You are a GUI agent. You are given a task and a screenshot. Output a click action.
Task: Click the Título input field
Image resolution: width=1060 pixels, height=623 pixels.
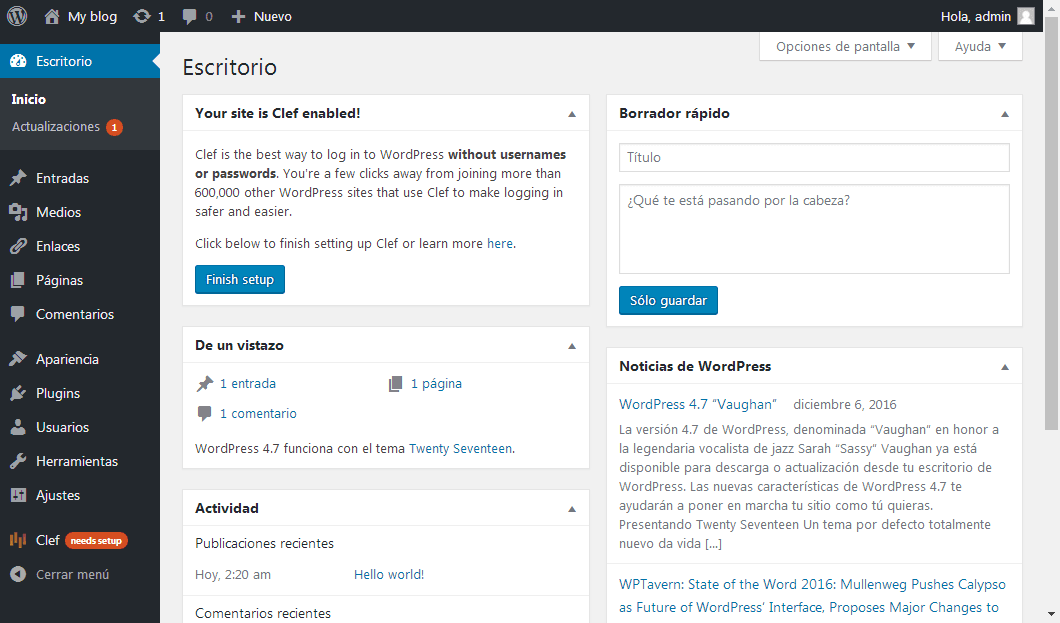coord(814,157)
